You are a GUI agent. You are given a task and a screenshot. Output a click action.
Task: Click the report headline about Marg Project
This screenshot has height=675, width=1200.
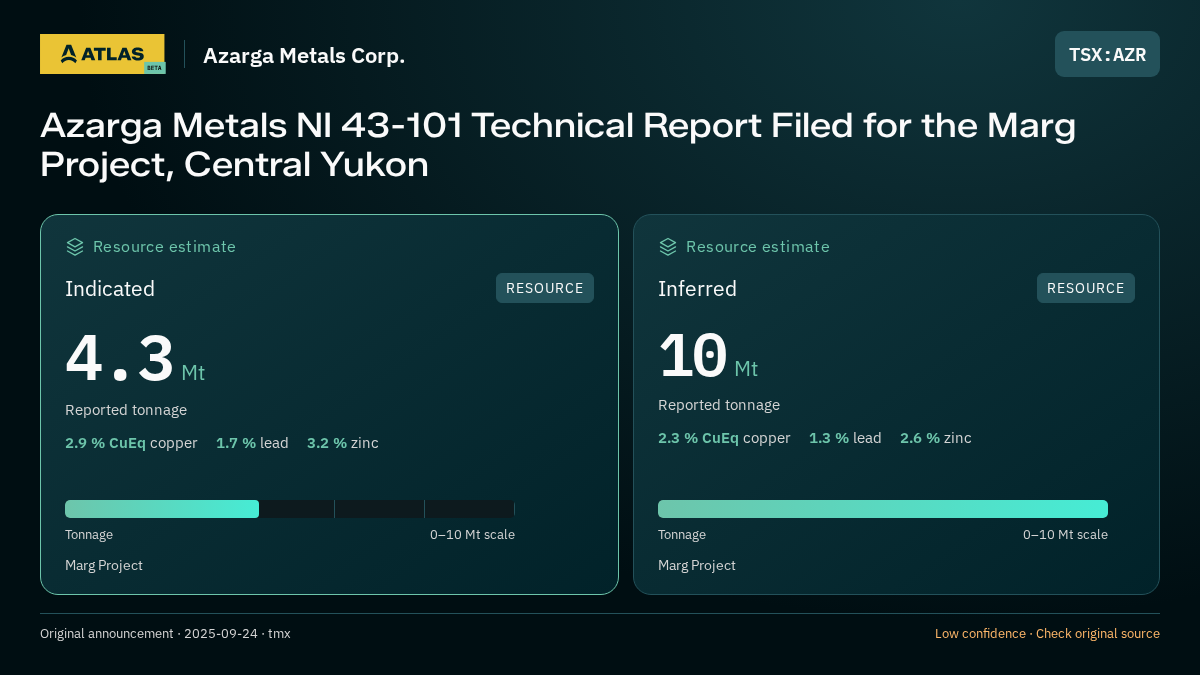pyautogui.click(x=558, y=145)
